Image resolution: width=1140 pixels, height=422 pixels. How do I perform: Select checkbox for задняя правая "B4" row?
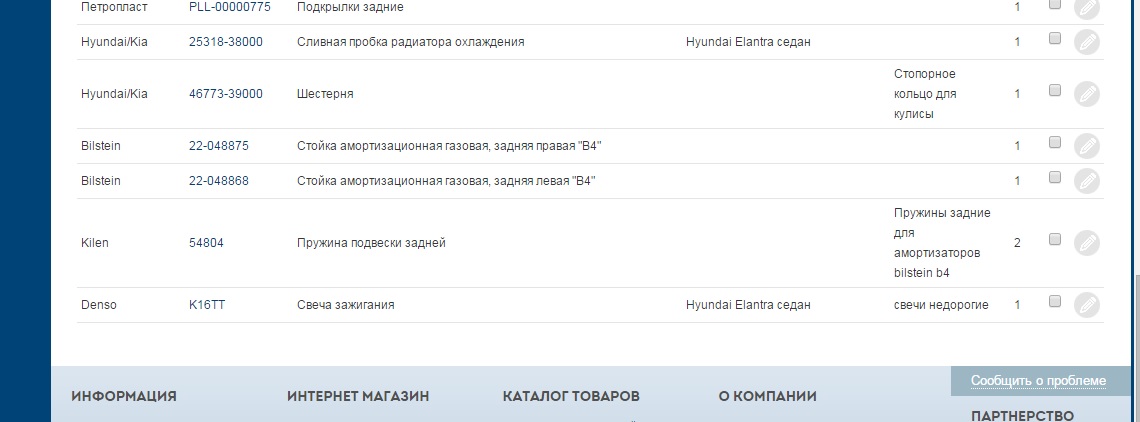[1054, 143]
